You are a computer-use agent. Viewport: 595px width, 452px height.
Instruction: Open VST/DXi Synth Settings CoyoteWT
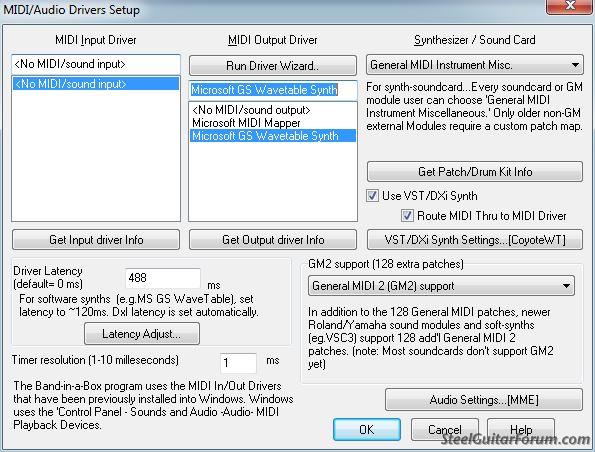(x=475, y=239)
